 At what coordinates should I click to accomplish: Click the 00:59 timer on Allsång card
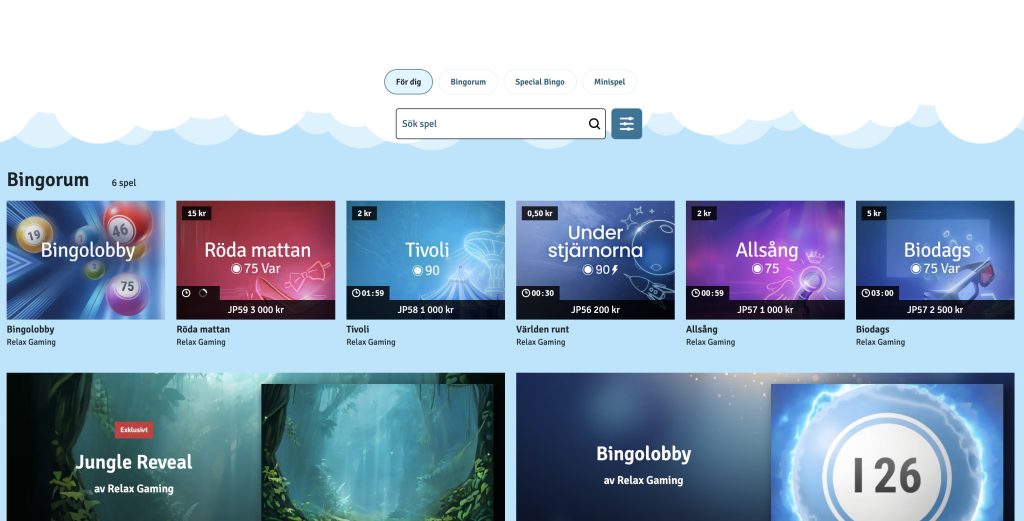[x=708, y=293]
